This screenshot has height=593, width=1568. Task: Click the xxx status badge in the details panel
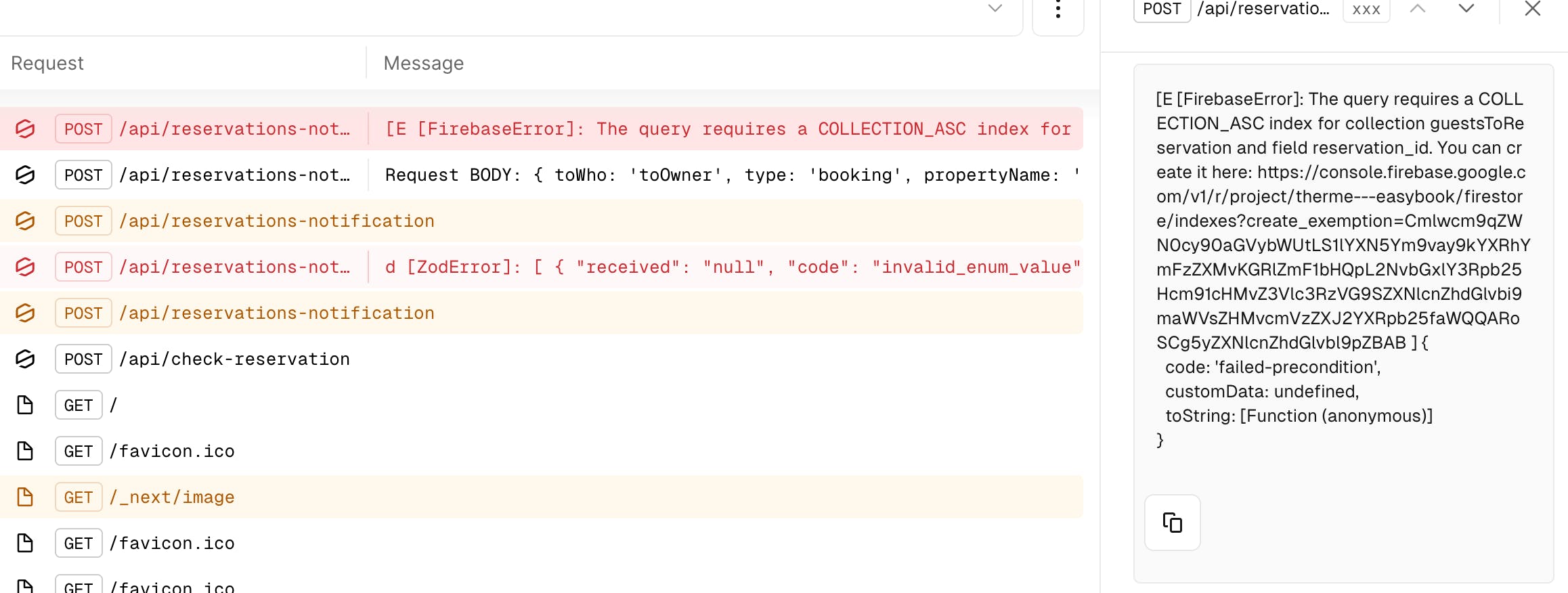click(1366, 9)
